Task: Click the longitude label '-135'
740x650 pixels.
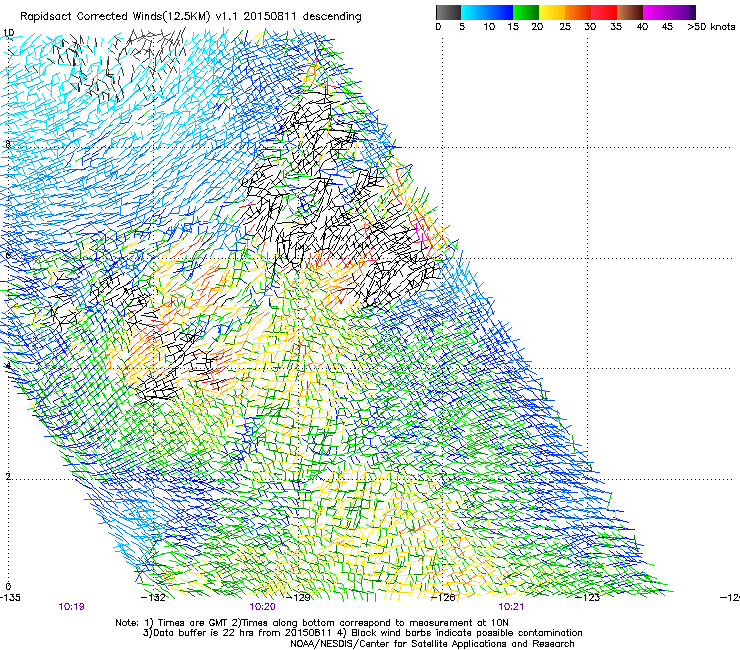Action: click(x=10, y=598)
